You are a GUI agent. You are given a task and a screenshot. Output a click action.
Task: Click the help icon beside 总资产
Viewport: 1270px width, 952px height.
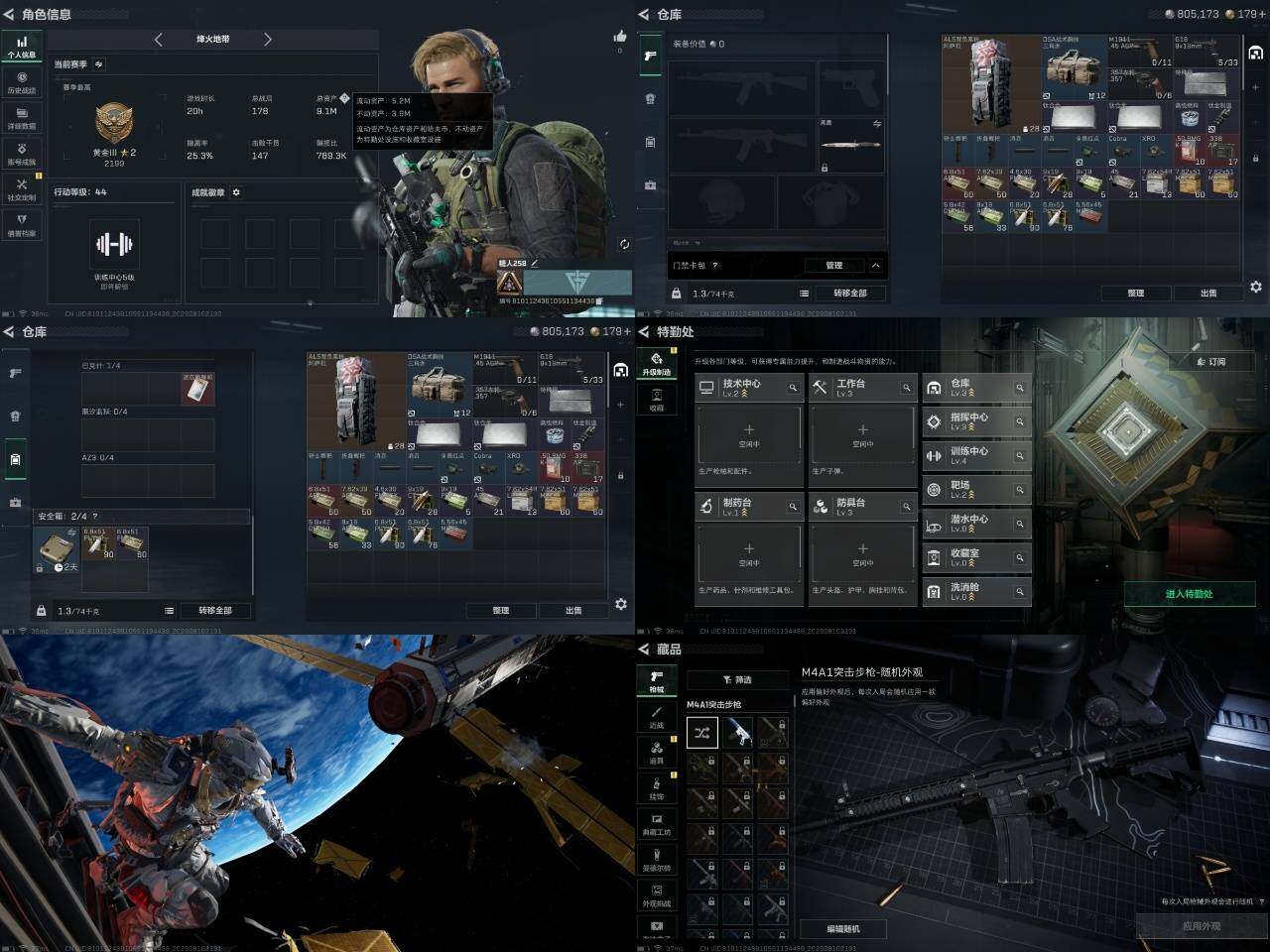[344, 98]
